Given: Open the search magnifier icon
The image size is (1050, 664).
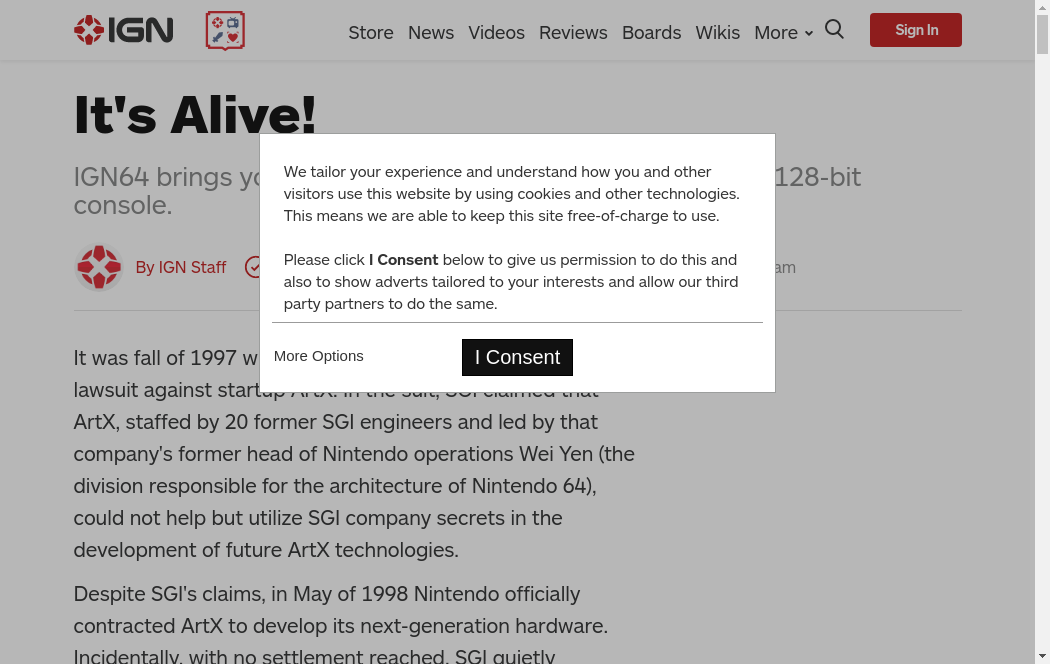Looking at the screenshot, I should pos(834,30).
